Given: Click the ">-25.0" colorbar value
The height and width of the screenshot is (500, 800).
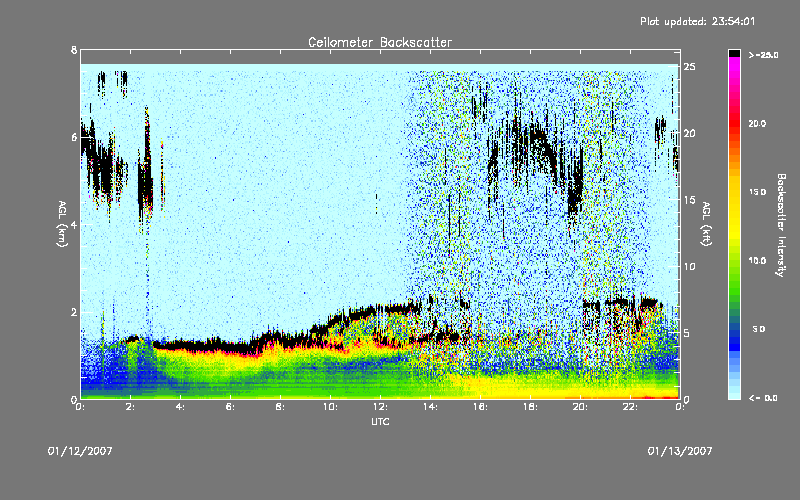Looking at the screenshot, I should [x=763, y=55].
